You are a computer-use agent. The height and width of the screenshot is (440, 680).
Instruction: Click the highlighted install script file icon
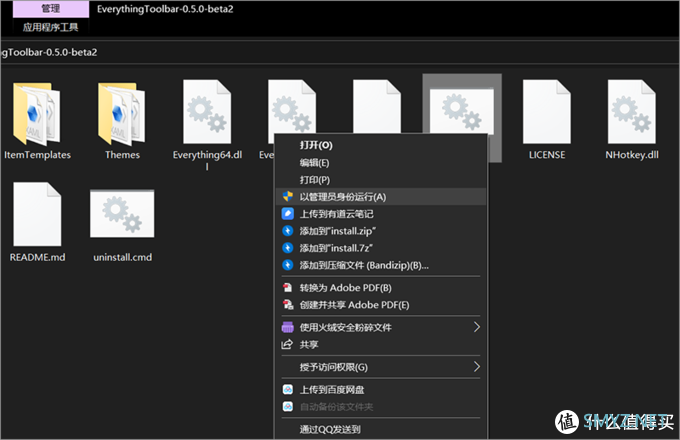coord(462,111)
